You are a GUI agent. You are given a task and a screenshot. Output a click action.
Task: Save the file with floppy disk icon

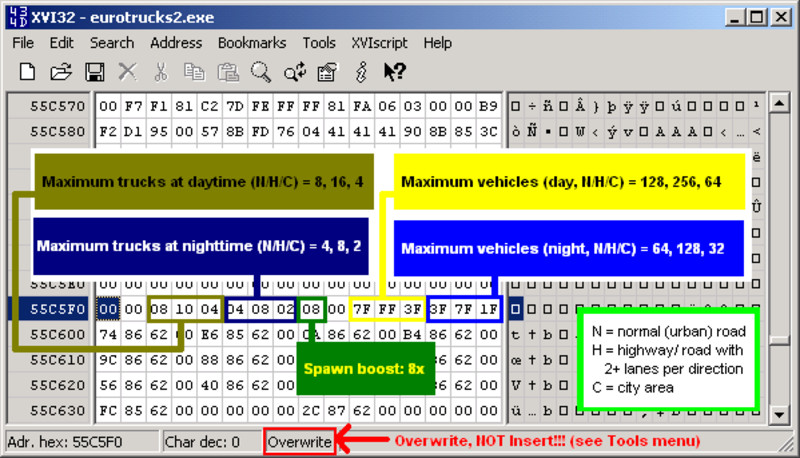coord(94,72)
